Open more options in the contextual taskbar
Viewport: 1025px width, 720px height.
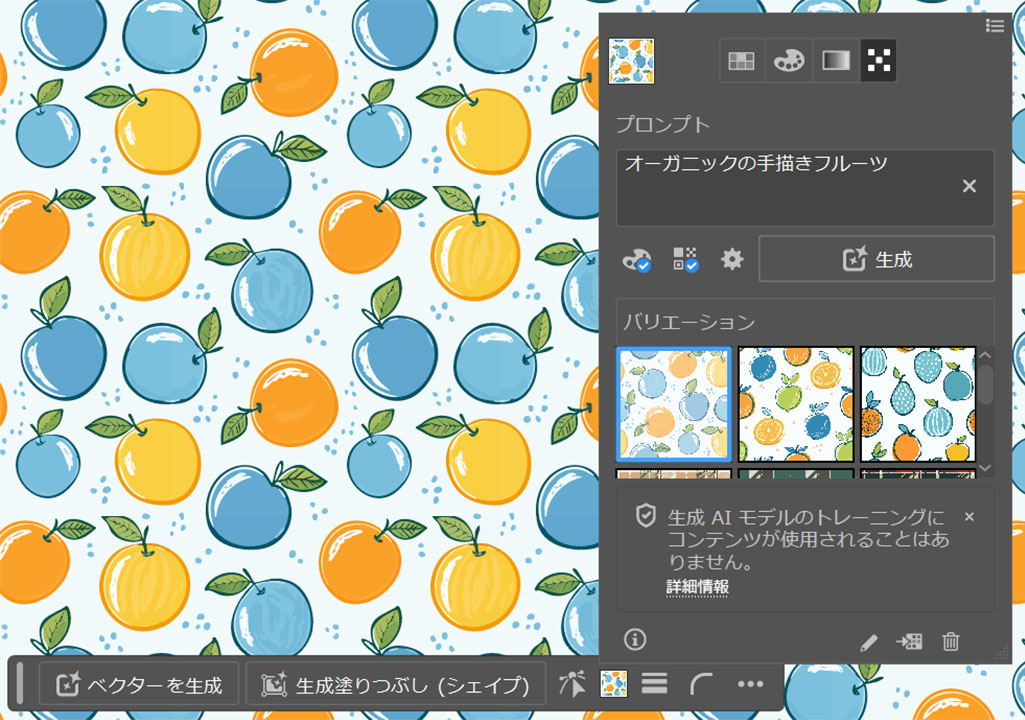pos(750,685)
